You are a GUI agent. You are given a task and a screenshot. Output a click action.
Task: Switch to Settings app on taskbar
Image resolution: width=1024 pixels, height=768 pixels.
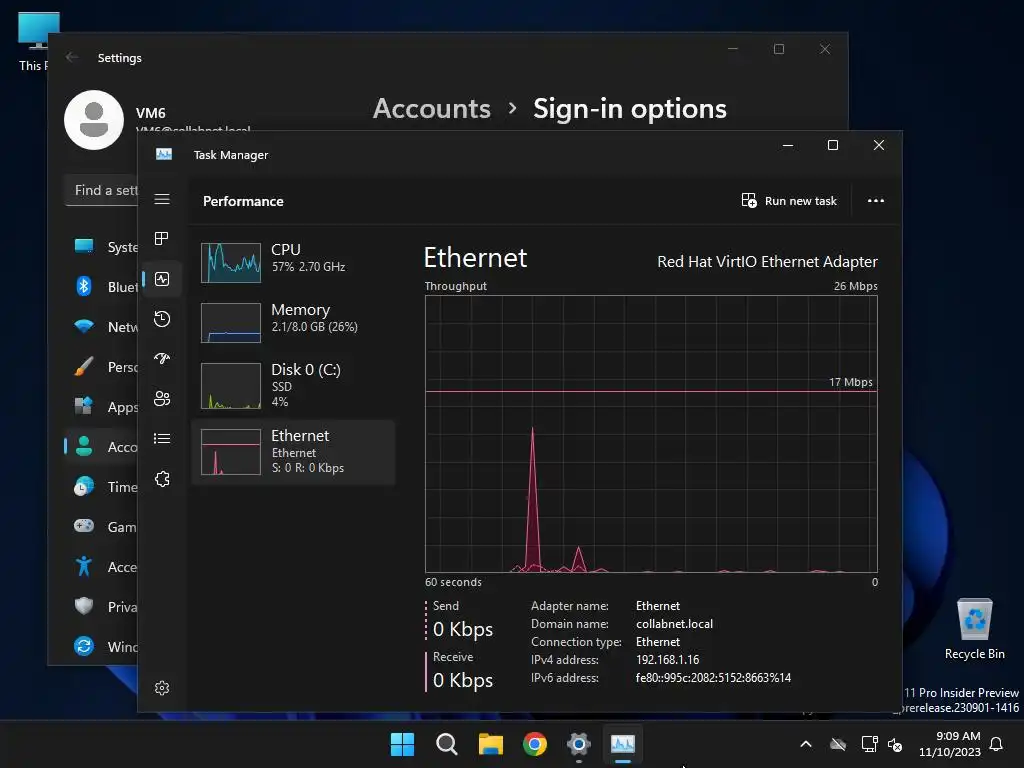579,744
